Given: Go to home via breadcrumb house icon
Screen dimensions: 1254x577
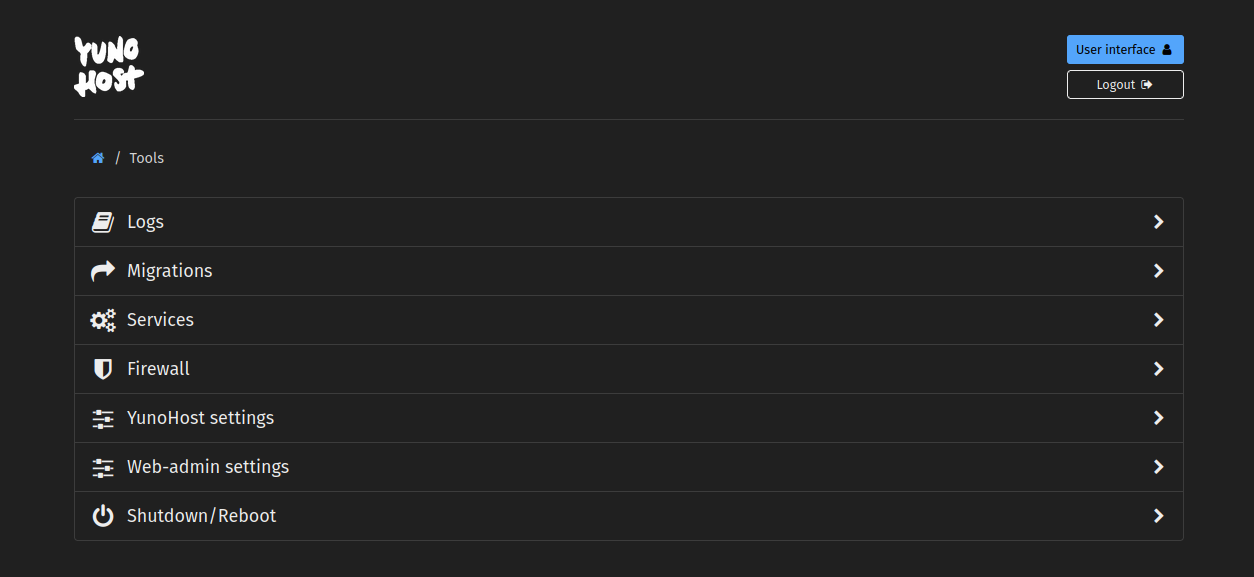Looking at the screenshot, I should pyautogui.click(x=98, y=158).
